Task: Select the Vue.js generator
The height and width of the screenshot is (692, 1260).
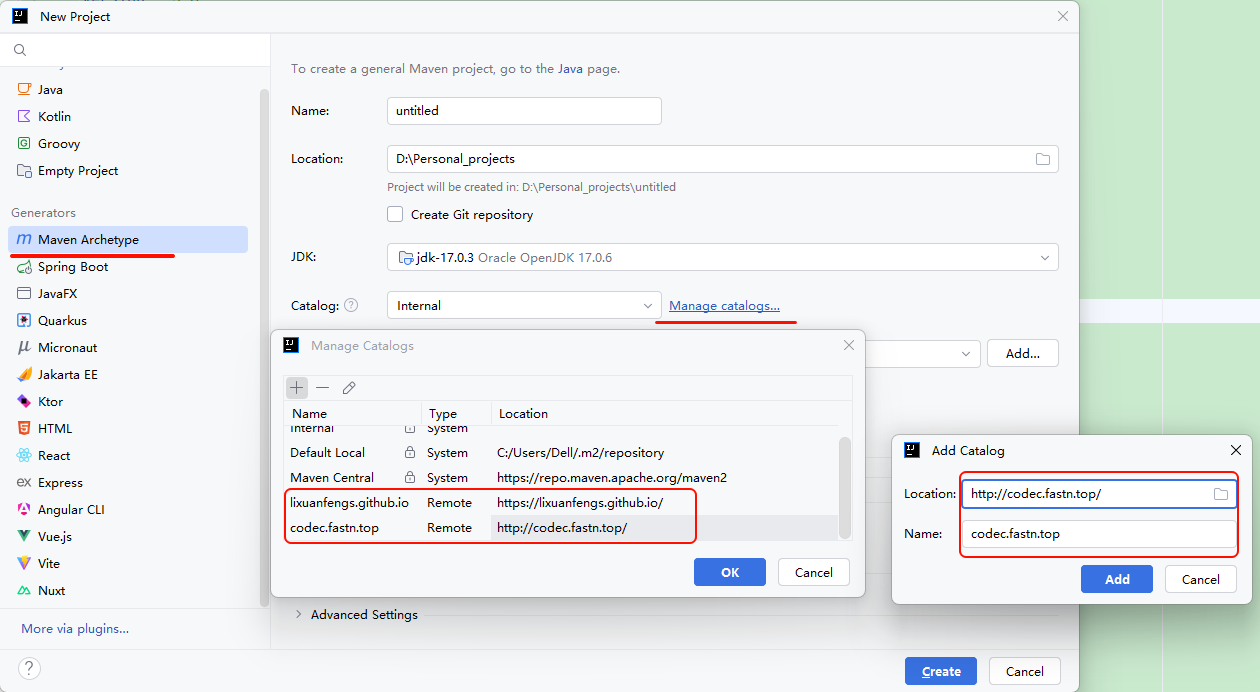Action: pos(128,536)
